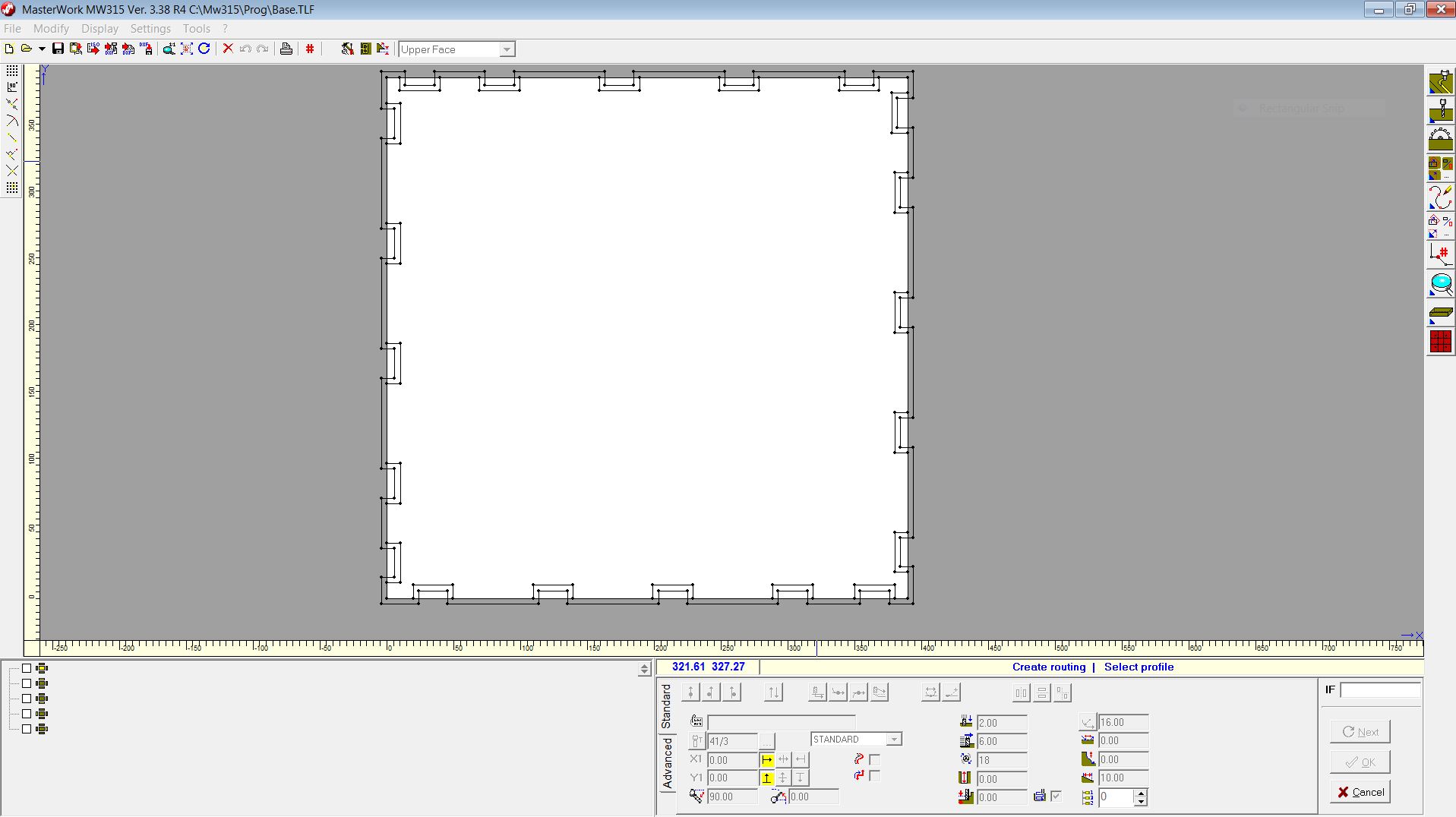Click the X1 coordinate field
This screenshot has width=1456, height=817.
732,759
